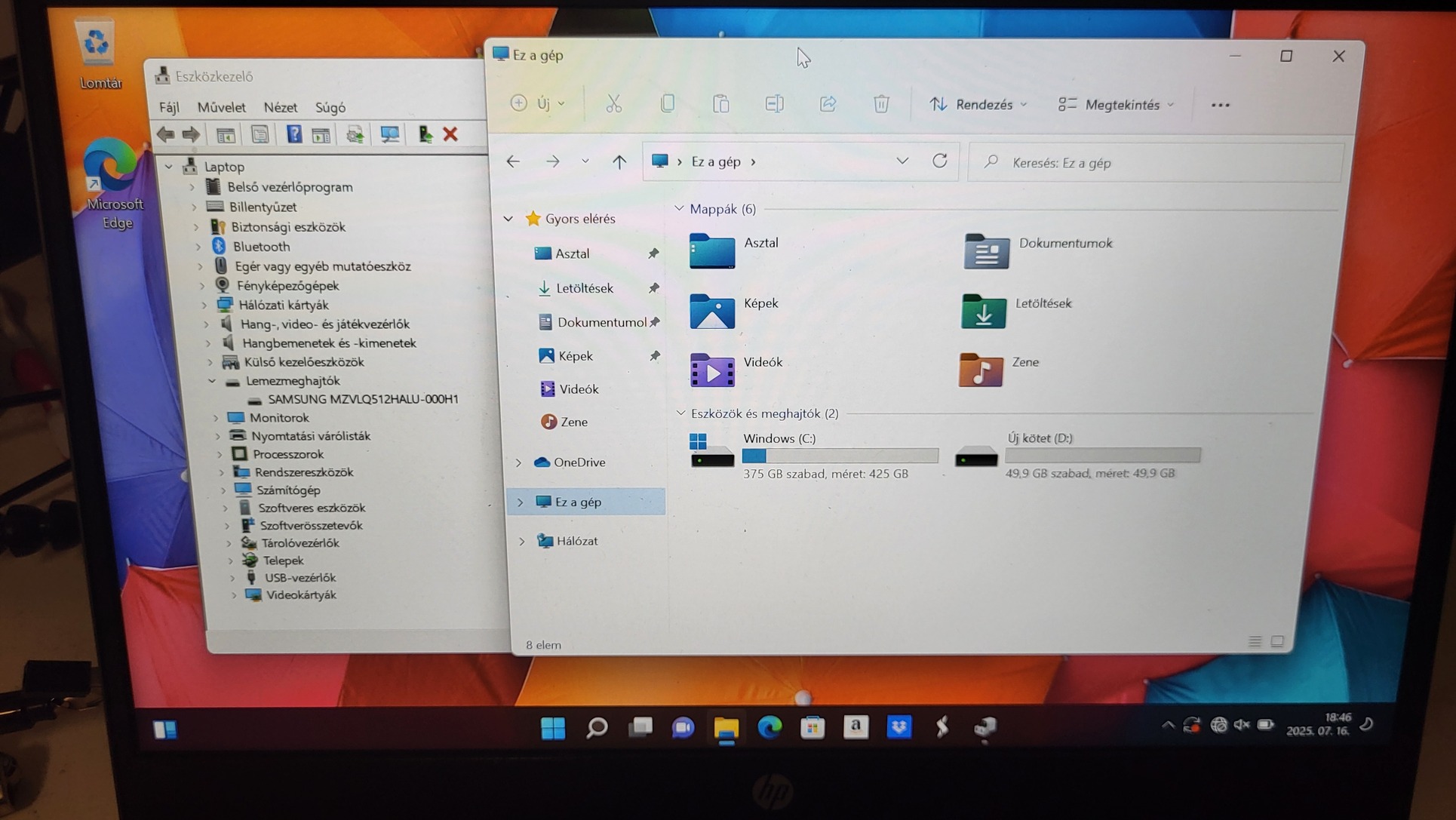The height and width of the screenshot is (820, 1456).
Task: Switch to details view in status bar
Action: (x=1255, y=641)
